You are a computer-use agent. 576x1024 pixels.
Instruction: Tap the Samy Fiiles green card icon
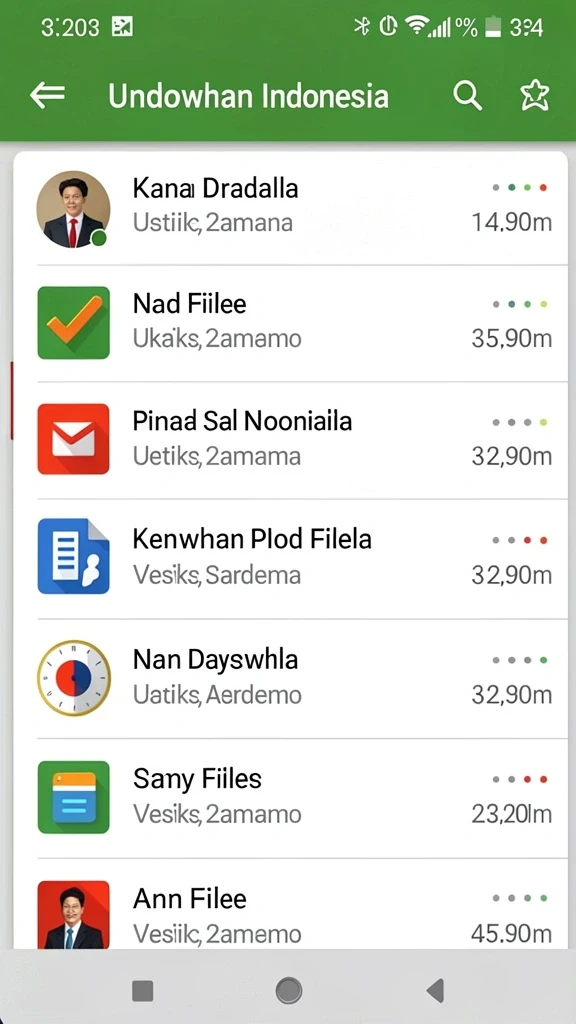click(73, 797)
